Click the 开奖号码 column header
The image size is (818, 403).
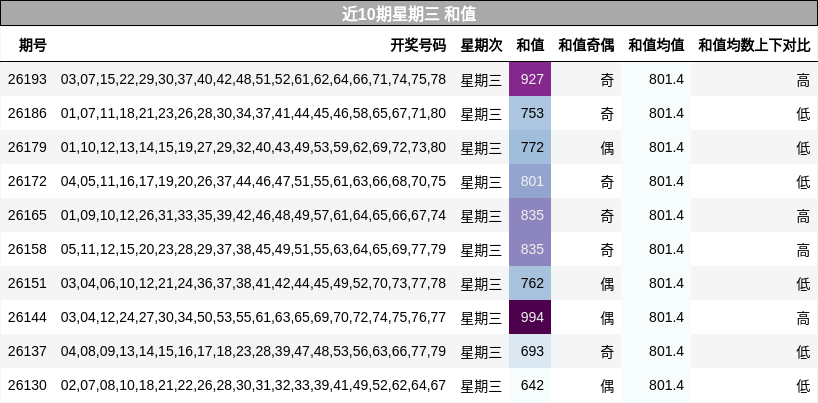pyautogui.click(x=418, y=45)
